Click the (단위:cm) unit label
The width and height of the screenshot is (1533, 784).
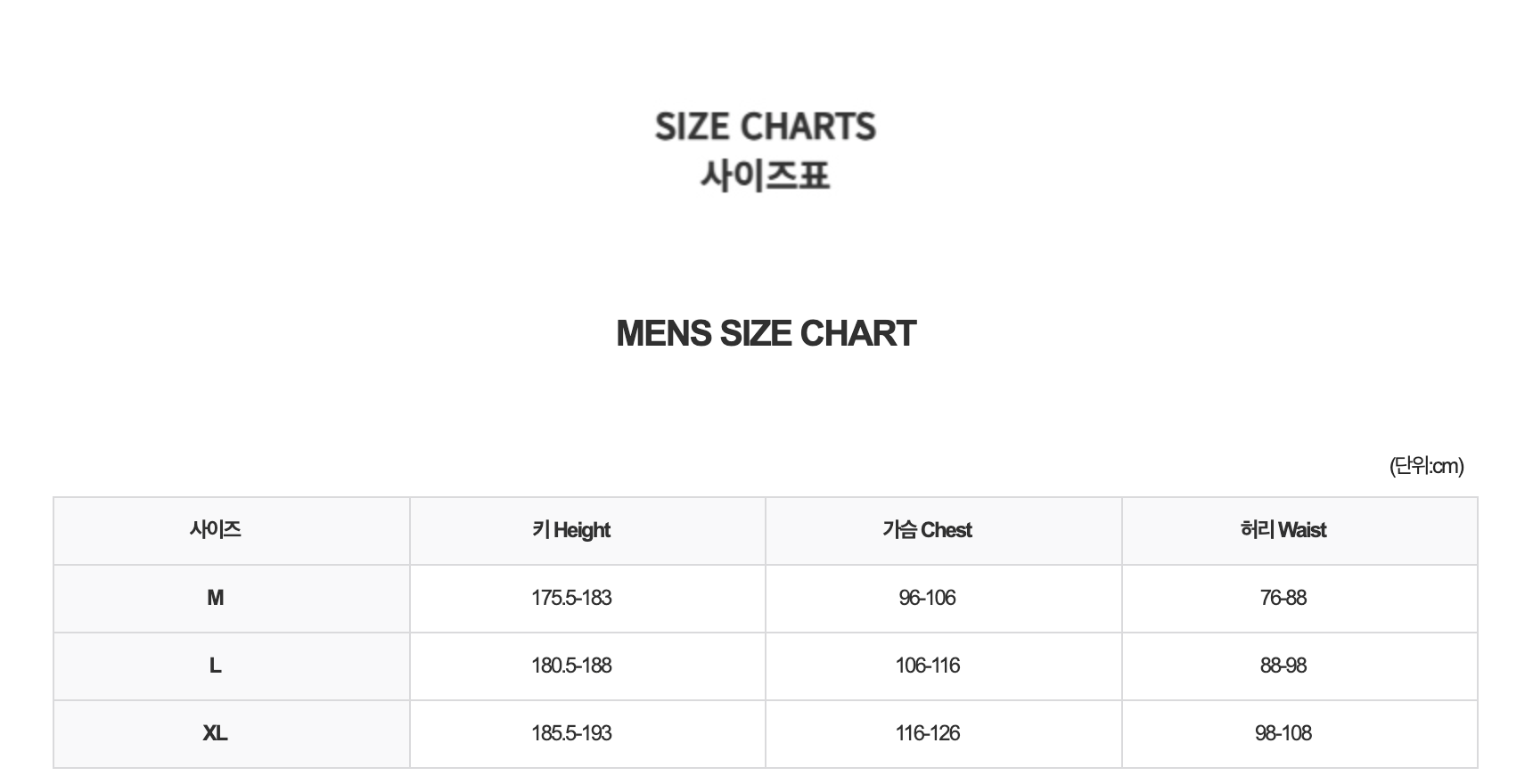(x=1426, y=466)
